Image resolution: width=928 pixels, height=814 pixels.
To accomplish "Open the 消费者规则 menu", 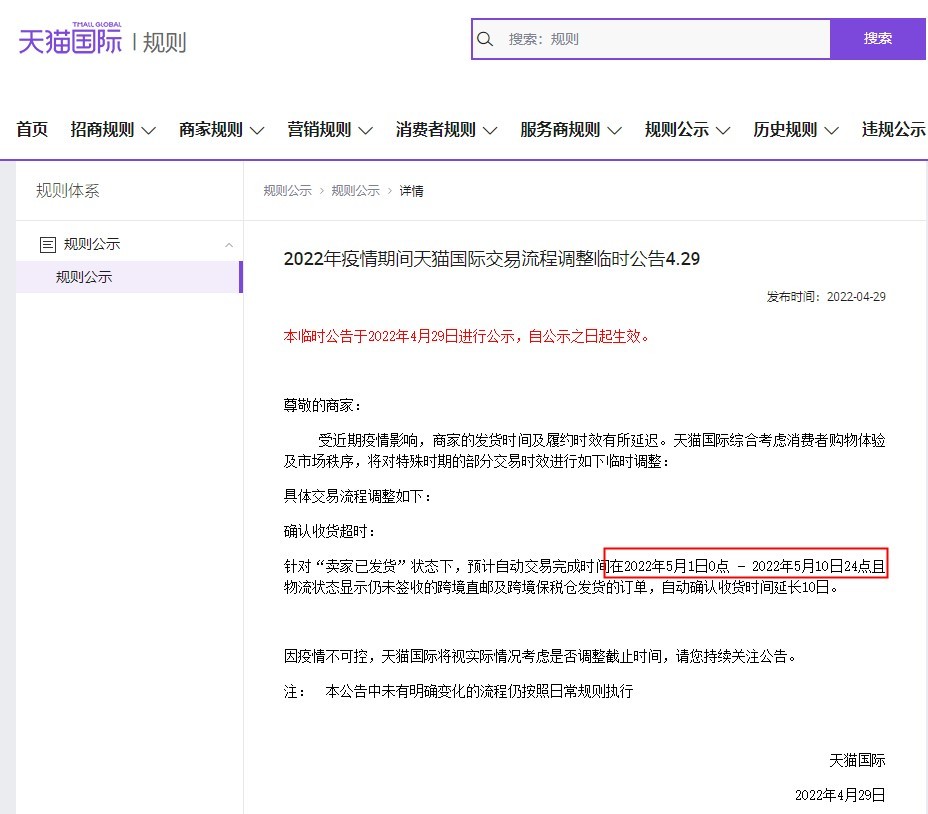I will [x=446, y=129].
